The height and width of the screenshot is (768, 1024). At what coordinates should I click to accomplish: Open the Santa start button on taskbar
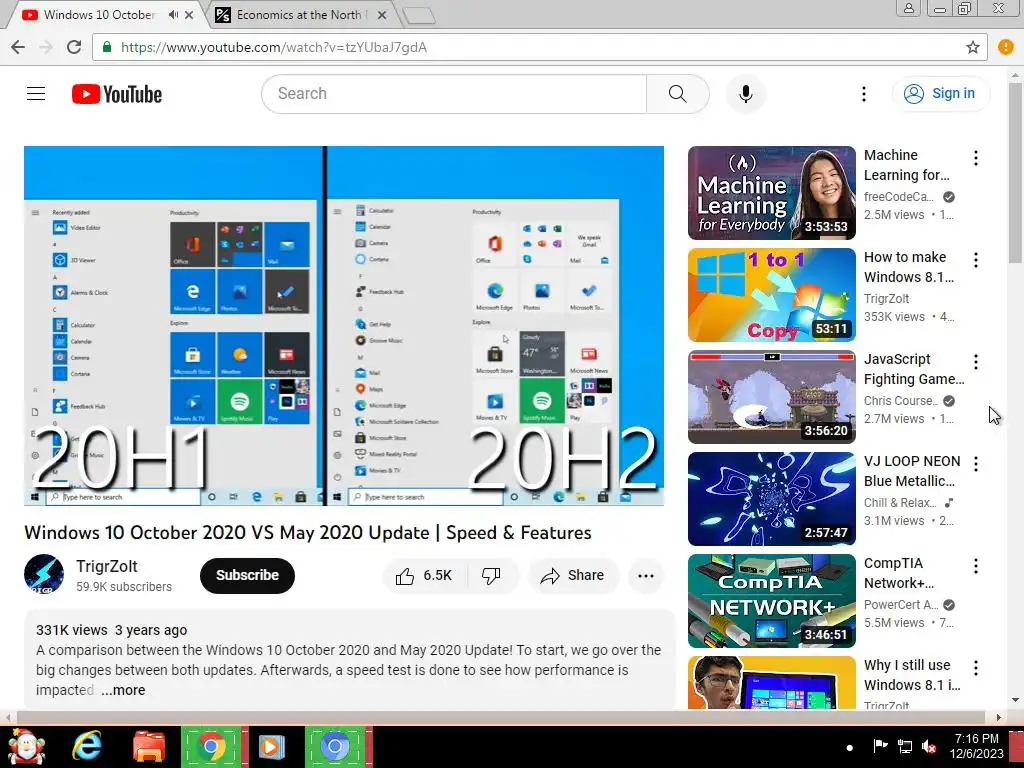pyautogui.click(x=26, y=746)
